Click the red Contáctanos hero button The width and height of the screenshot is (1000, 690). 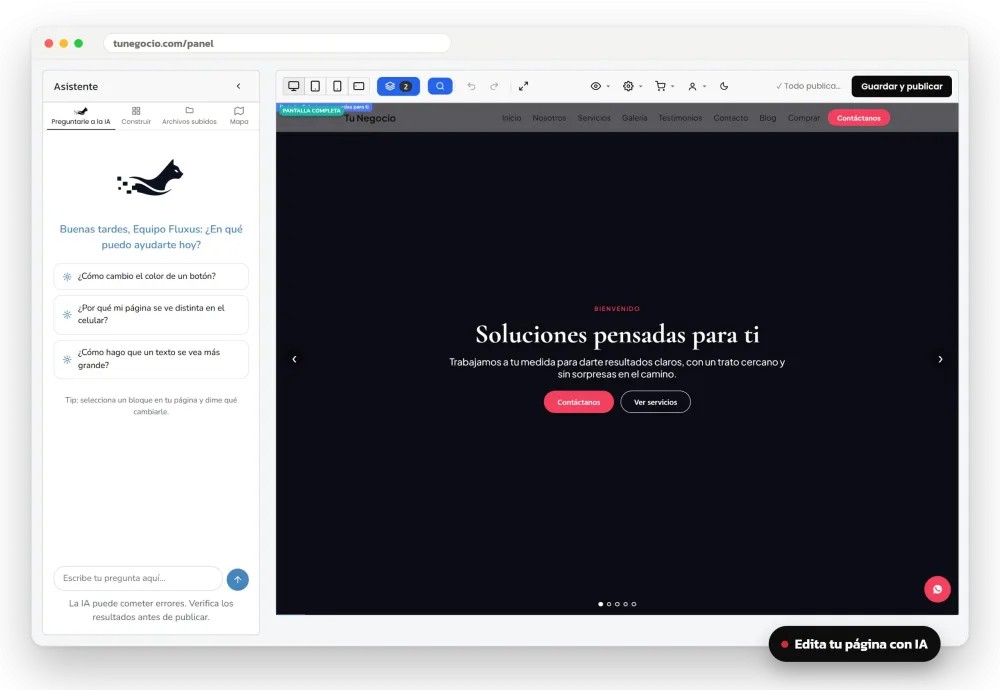coord(578,402)
